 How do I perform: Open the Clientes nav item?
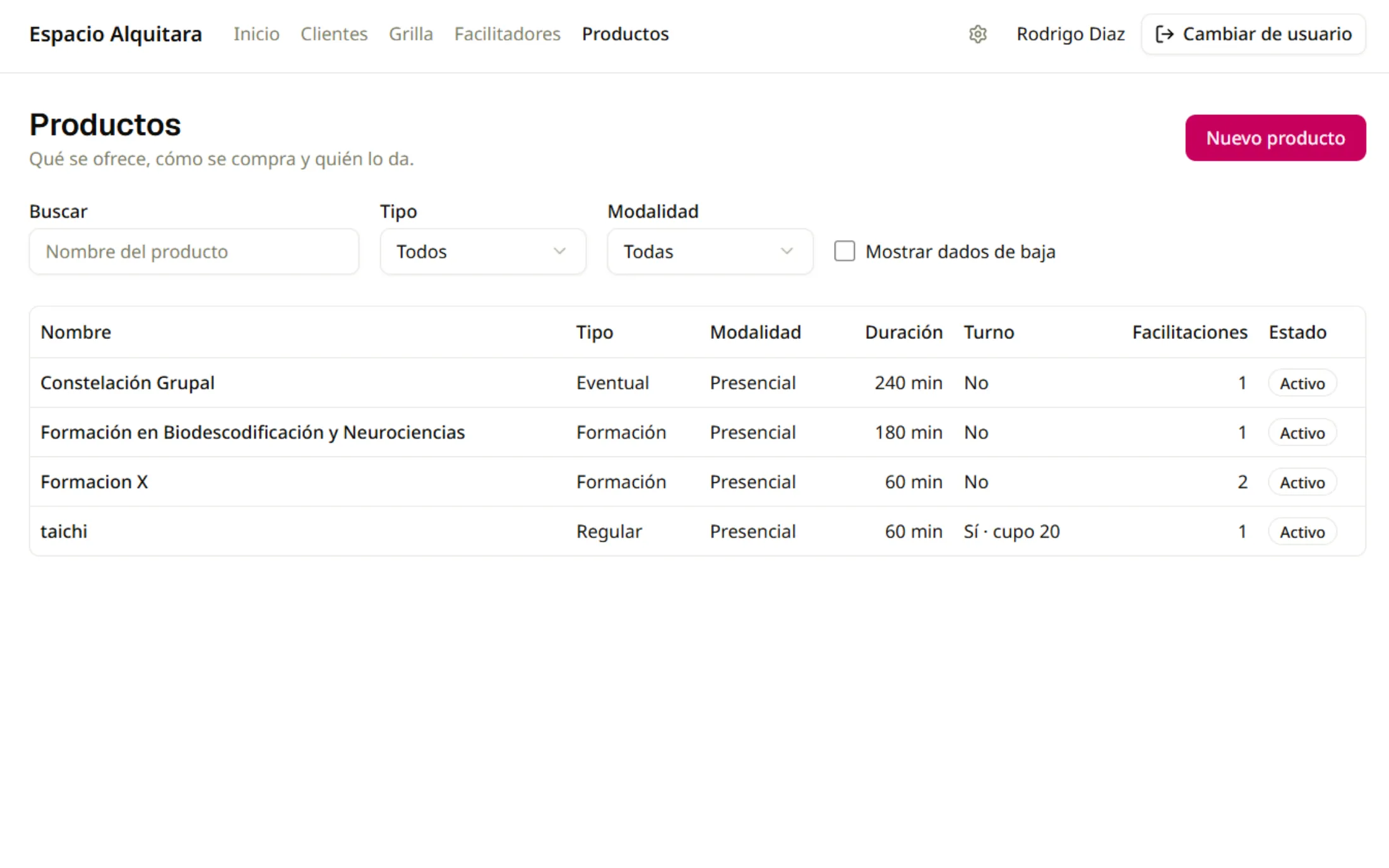tap(334, 34)
